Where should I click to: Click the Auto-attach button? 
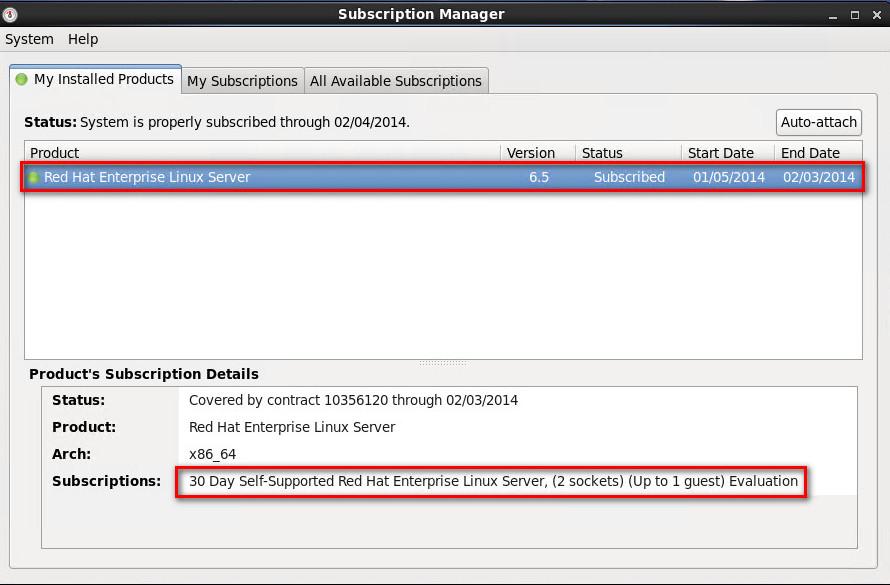point(818,122)
